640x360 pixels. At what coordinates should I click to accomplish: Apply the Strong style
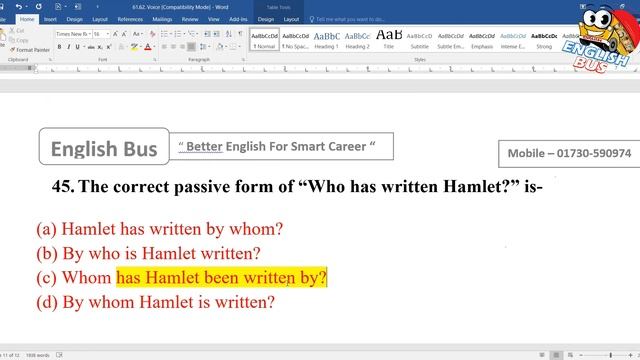coord(544,40)
